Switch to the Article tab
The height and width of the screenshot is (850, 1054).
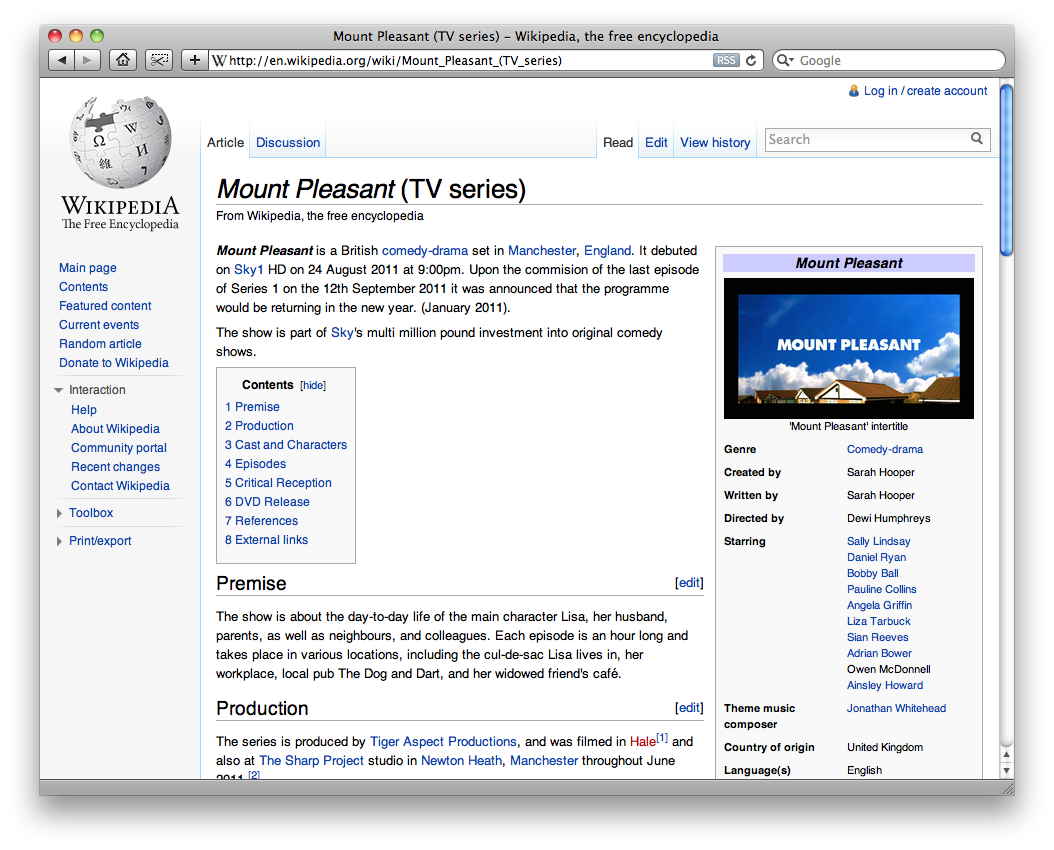(x=225, y=142)
